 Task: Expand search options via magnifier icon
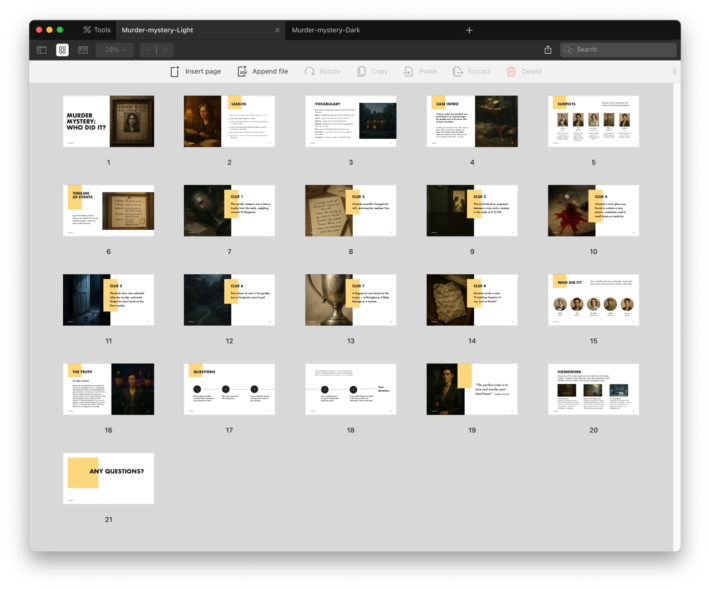(569, 49)
